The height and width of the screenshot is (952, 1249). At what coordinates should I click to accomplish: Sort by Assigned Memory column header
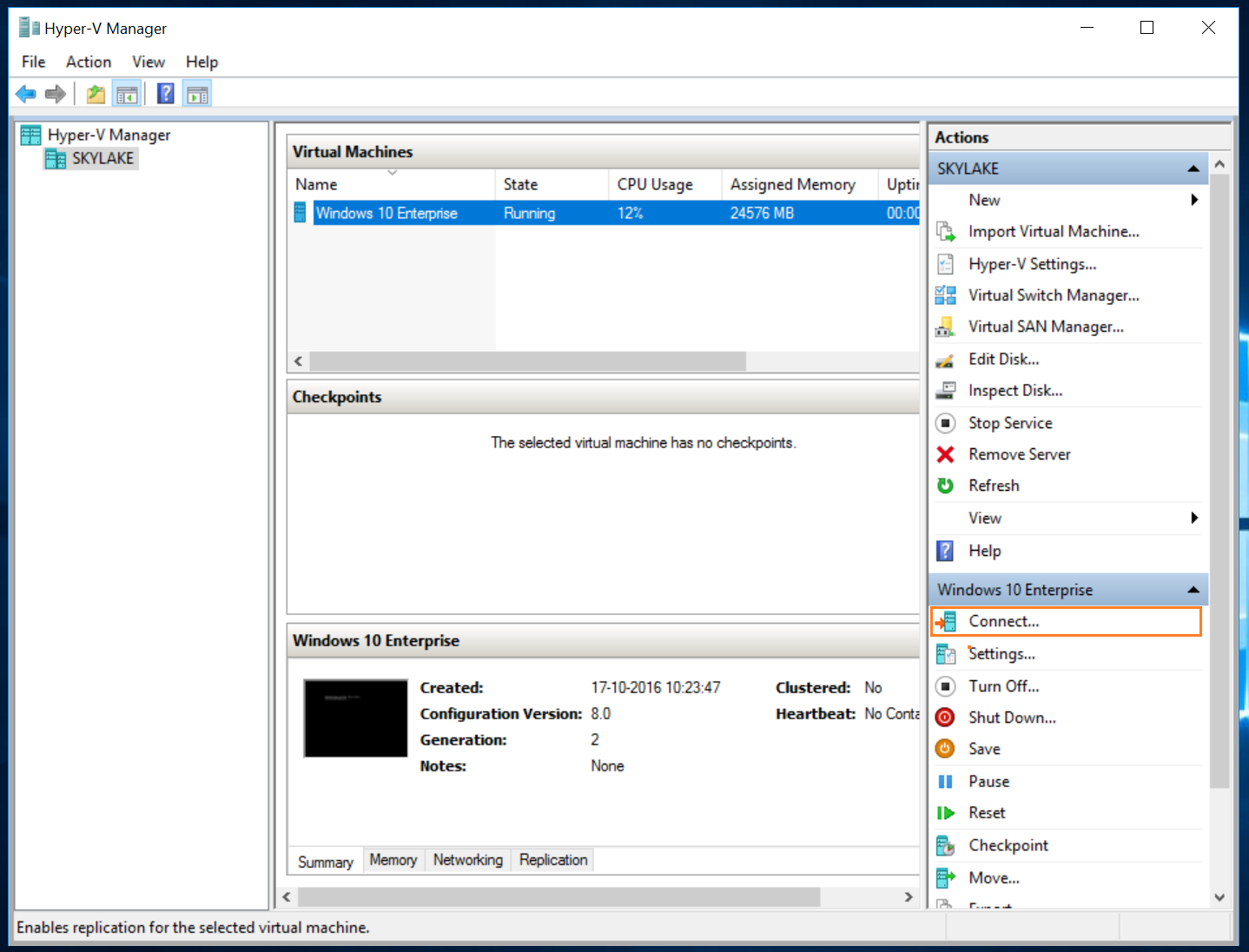[x=800, y=184]
